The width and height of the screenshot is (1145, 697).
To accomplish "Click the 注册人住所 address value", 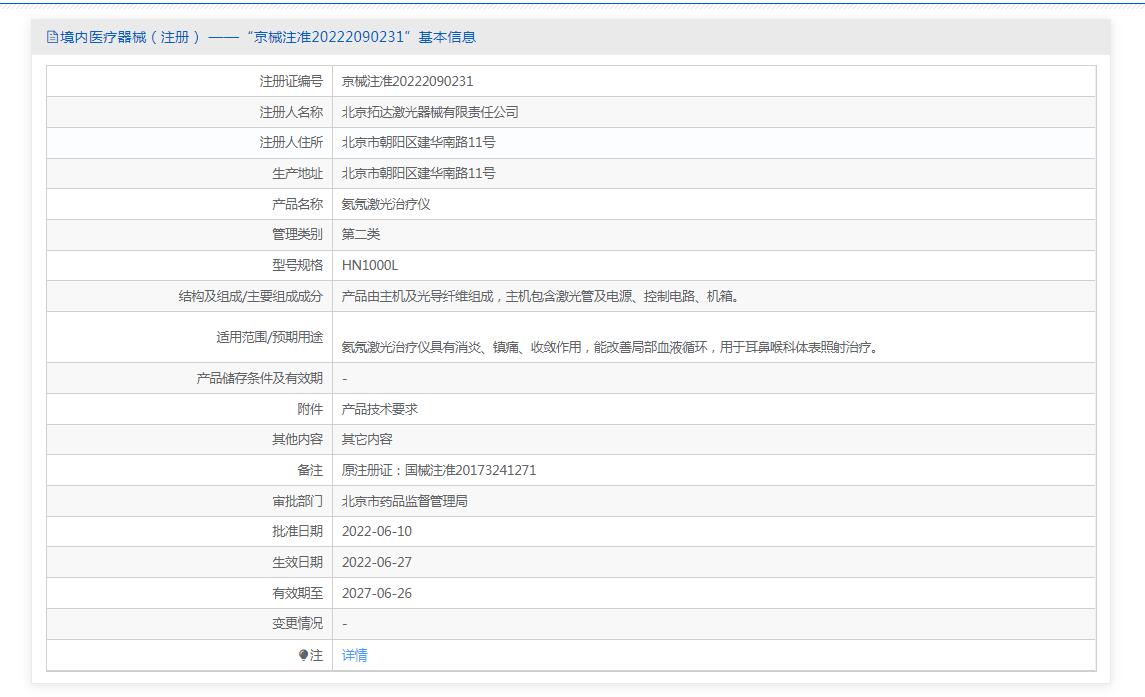I will point(418,142).
